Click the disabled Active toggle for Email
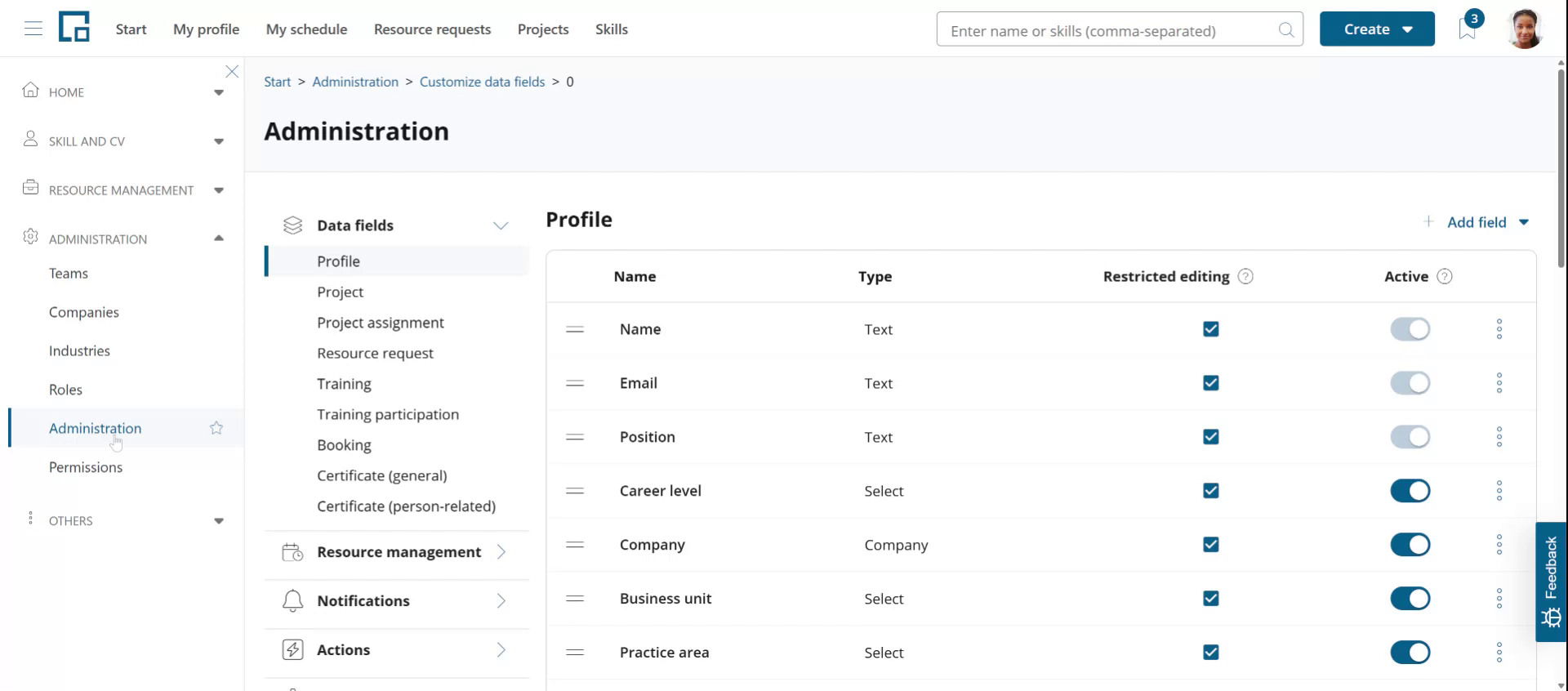This screenshot has width=1568, height=691. coord(1410,383)
